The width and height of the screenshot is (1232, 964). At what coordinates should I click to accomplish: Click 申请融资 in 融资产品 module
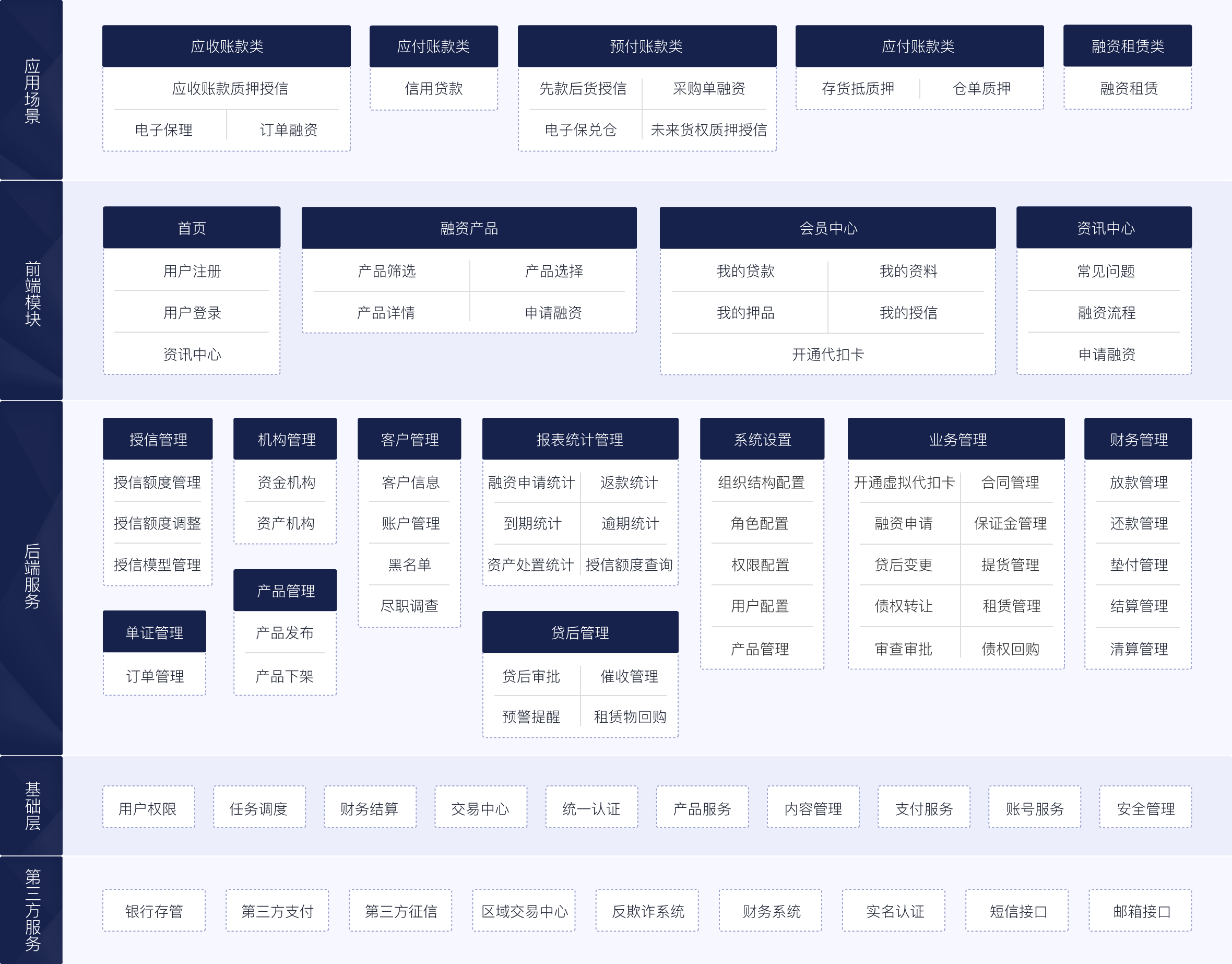pyautogui.click(x=554, y=313)
